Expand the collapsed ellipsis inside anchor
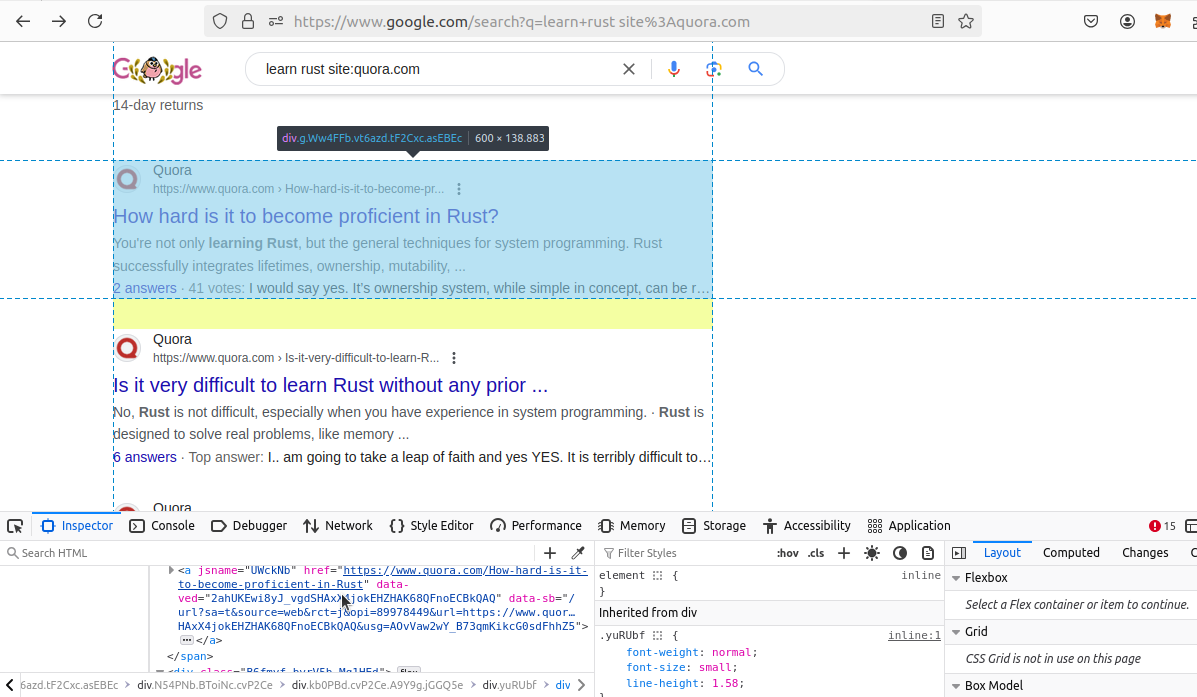The height and width of the screenshot is (697, 1197). click(186, 641)
